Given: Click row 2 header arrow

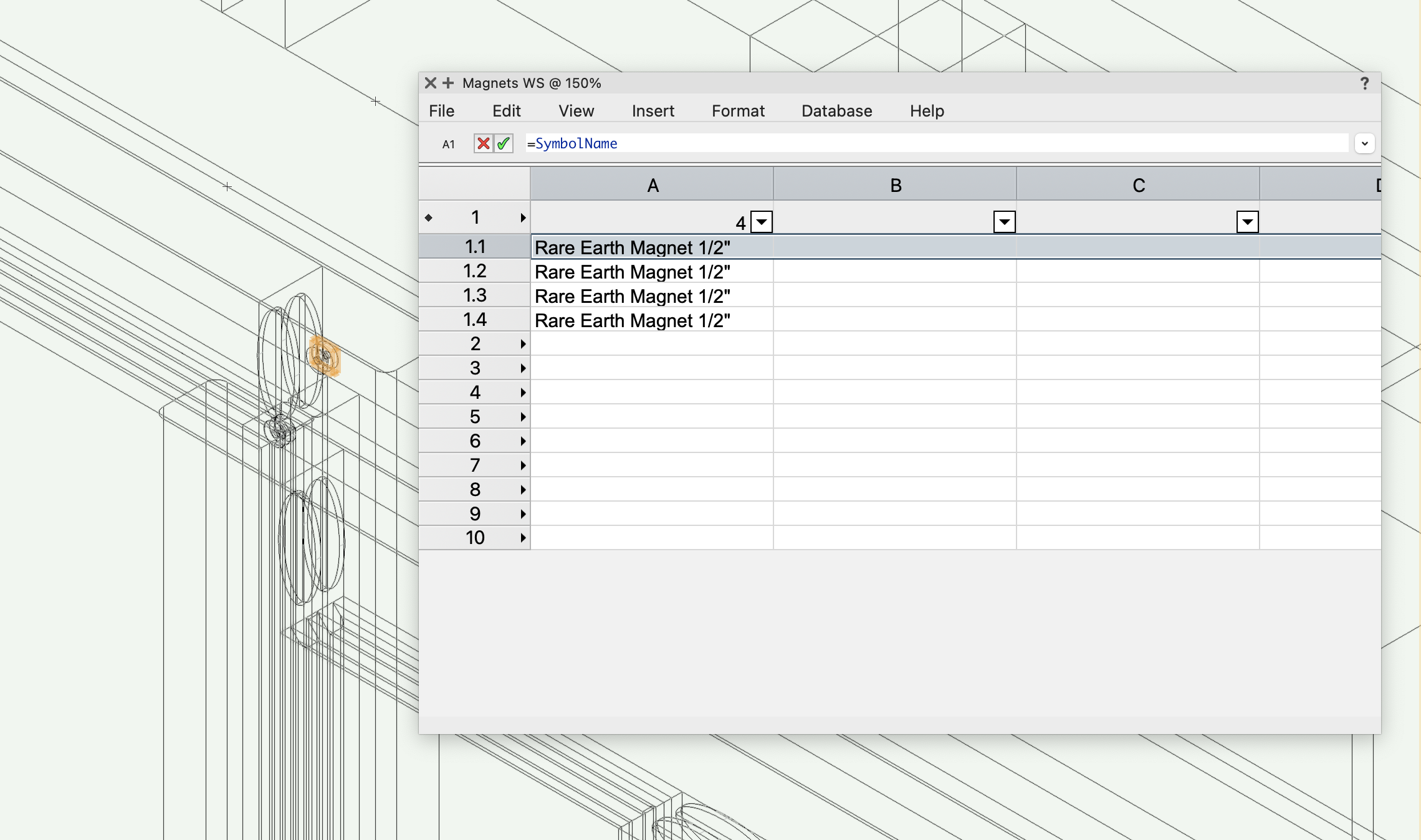Looking at the screenshot, I should [x=523, y=344].
